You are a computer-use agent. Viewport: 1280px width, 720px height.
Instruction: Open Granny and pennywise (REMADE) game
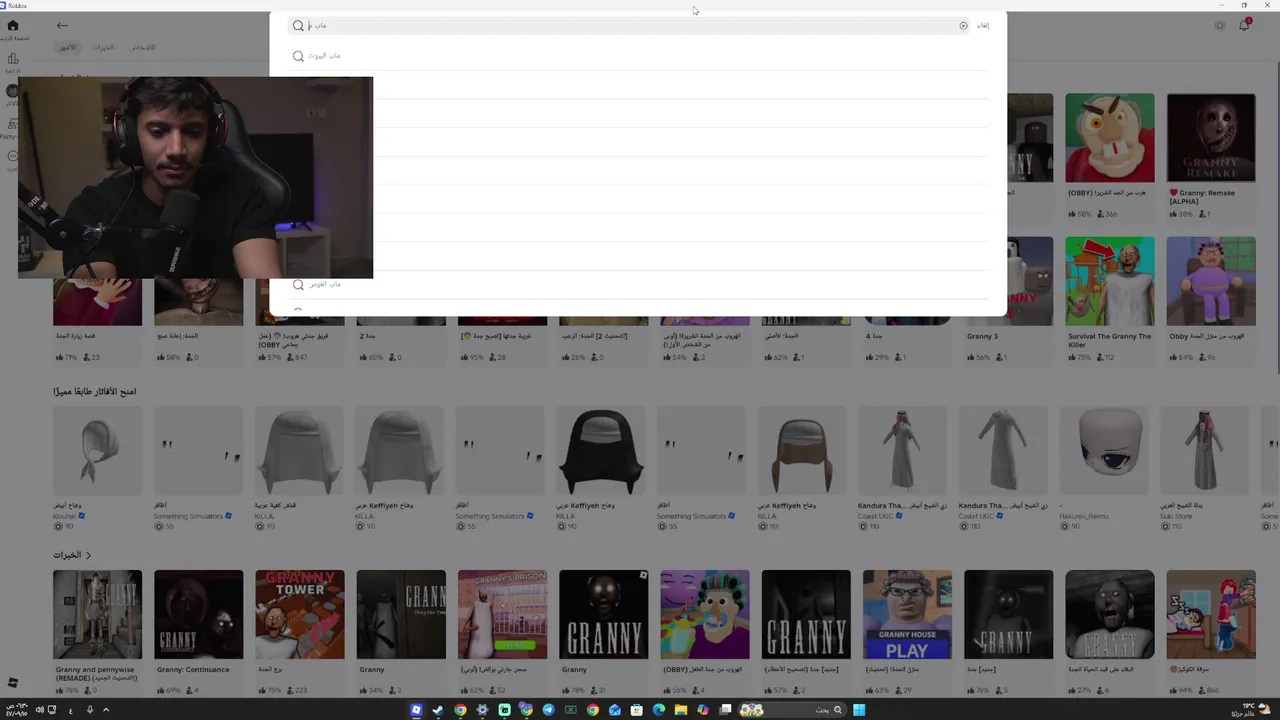pos(97,614)
